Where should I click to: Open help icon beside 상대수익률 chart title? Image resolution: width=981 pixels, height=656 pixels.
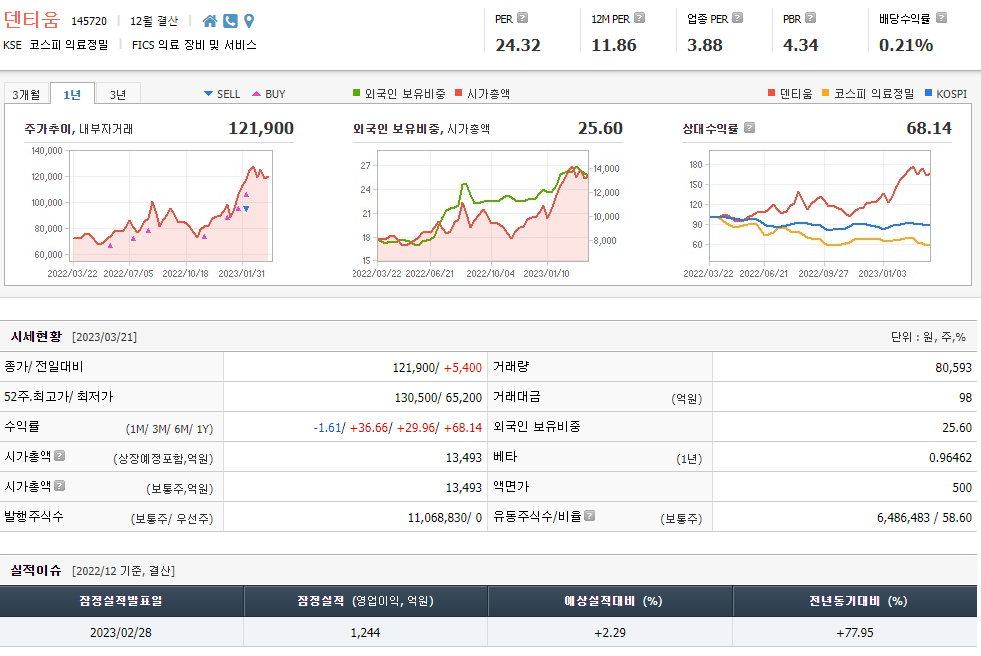pos(750,128)
